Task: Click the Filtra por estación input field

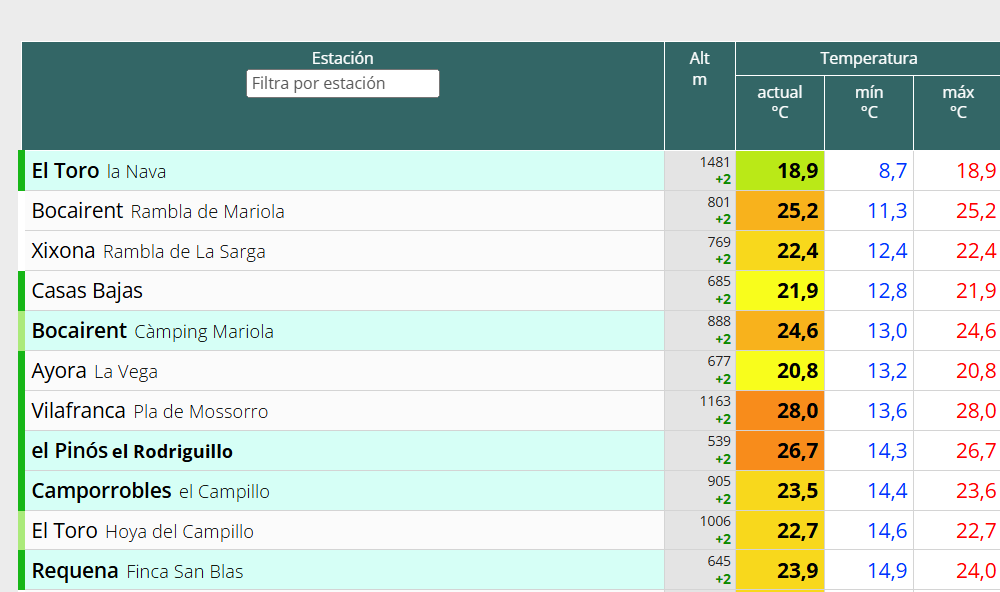Action: pos(342,84)
